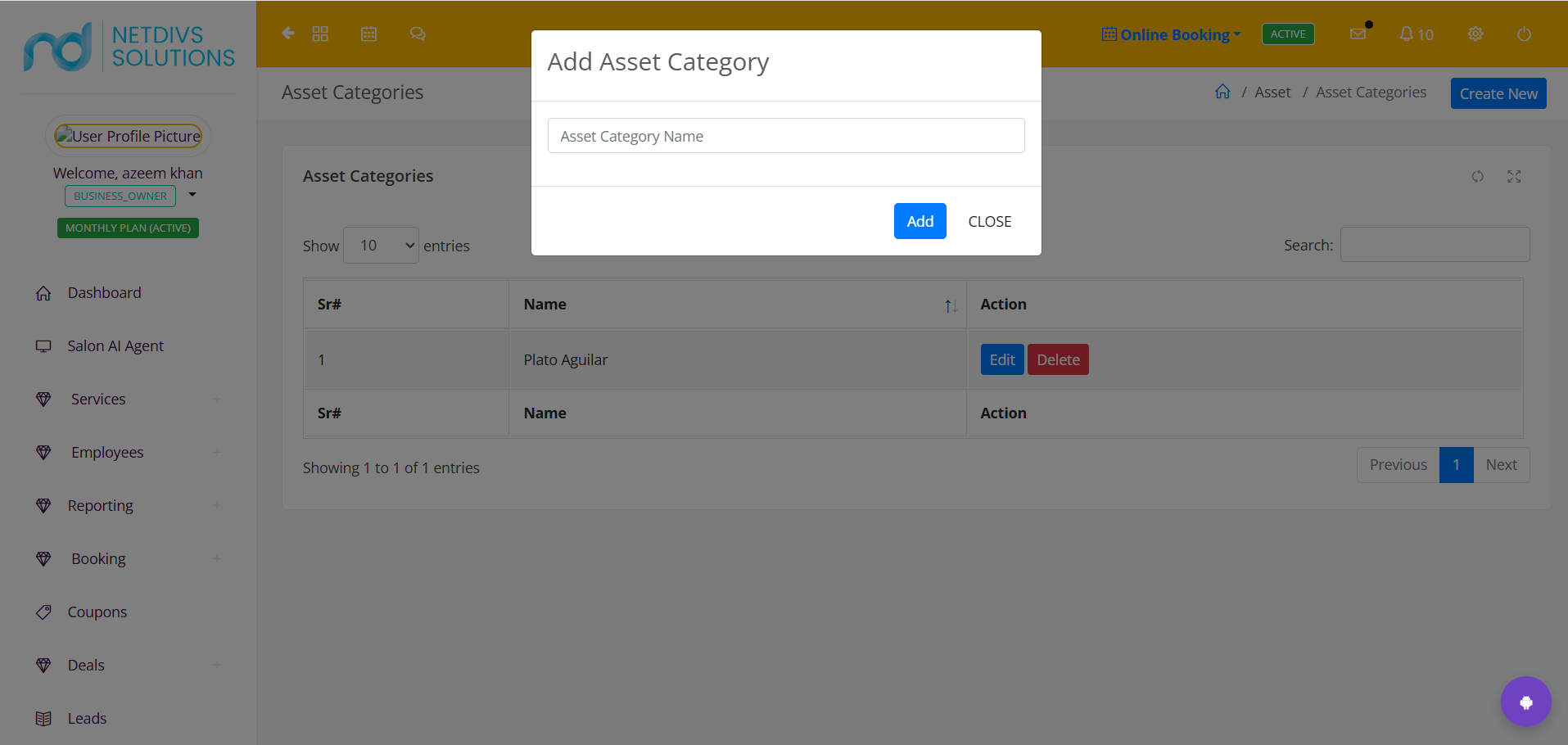Open the Online Booking dropdown

point(1172,34)
